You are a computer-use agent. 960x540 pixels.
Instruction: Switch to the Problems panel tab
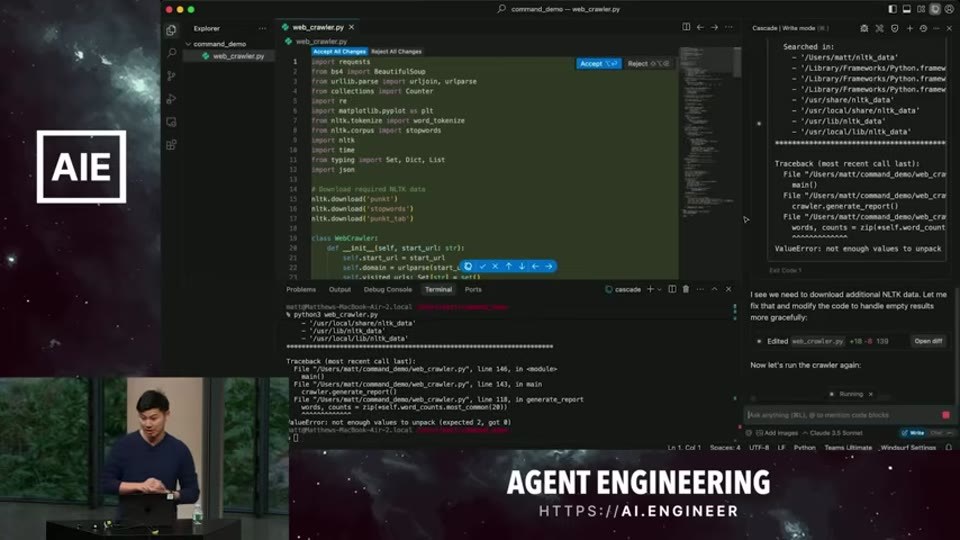tap(301, 290)
